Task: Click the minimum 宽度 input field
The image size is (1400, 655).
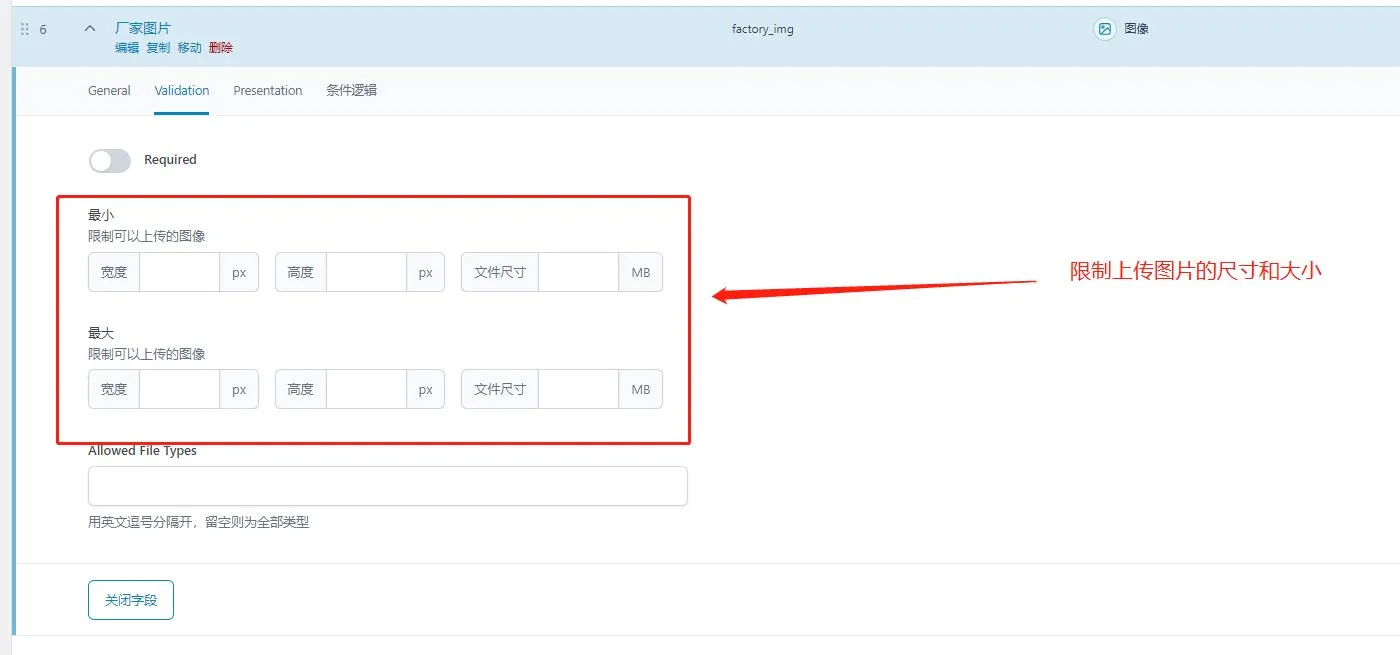Action: pos(179,272)
